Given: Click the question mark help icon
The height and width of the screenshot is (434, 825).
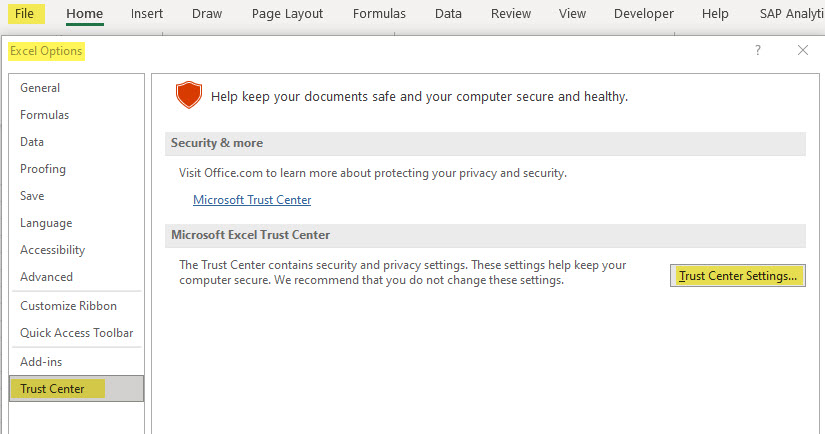Looking at the screenshot, I should [758, 51].
